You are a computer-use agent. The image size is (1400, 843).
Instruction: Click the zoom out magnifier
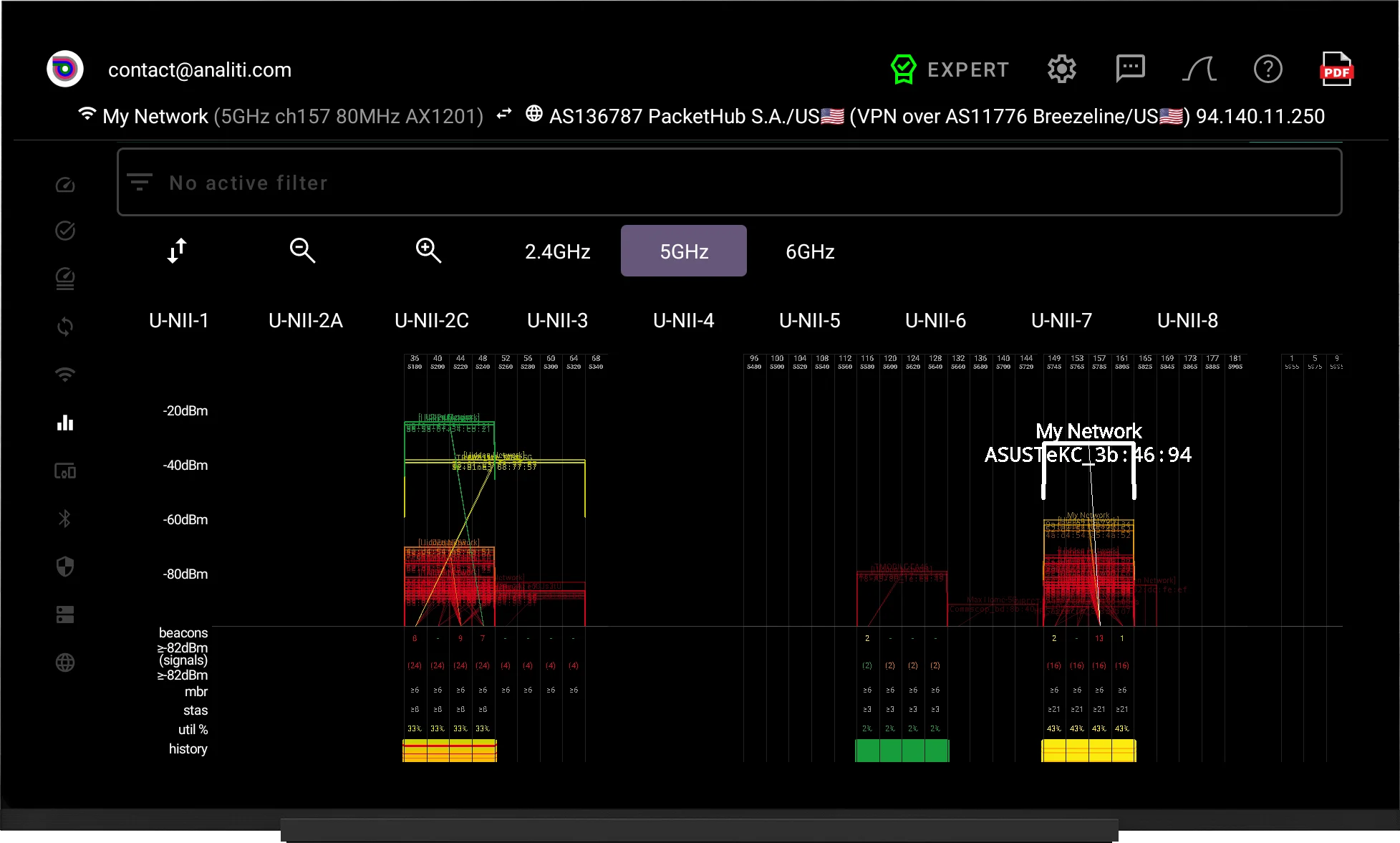tap(302, 251)
